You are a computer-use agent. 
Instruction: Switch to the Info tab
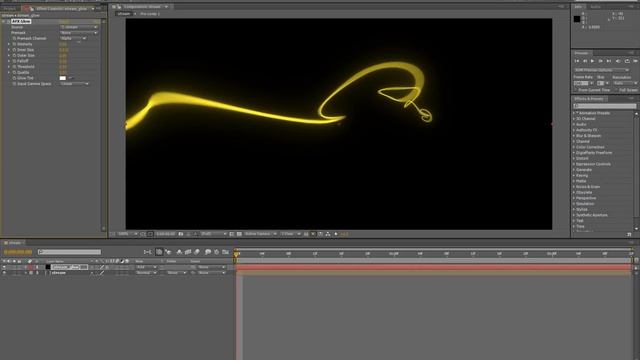point(578,7)
